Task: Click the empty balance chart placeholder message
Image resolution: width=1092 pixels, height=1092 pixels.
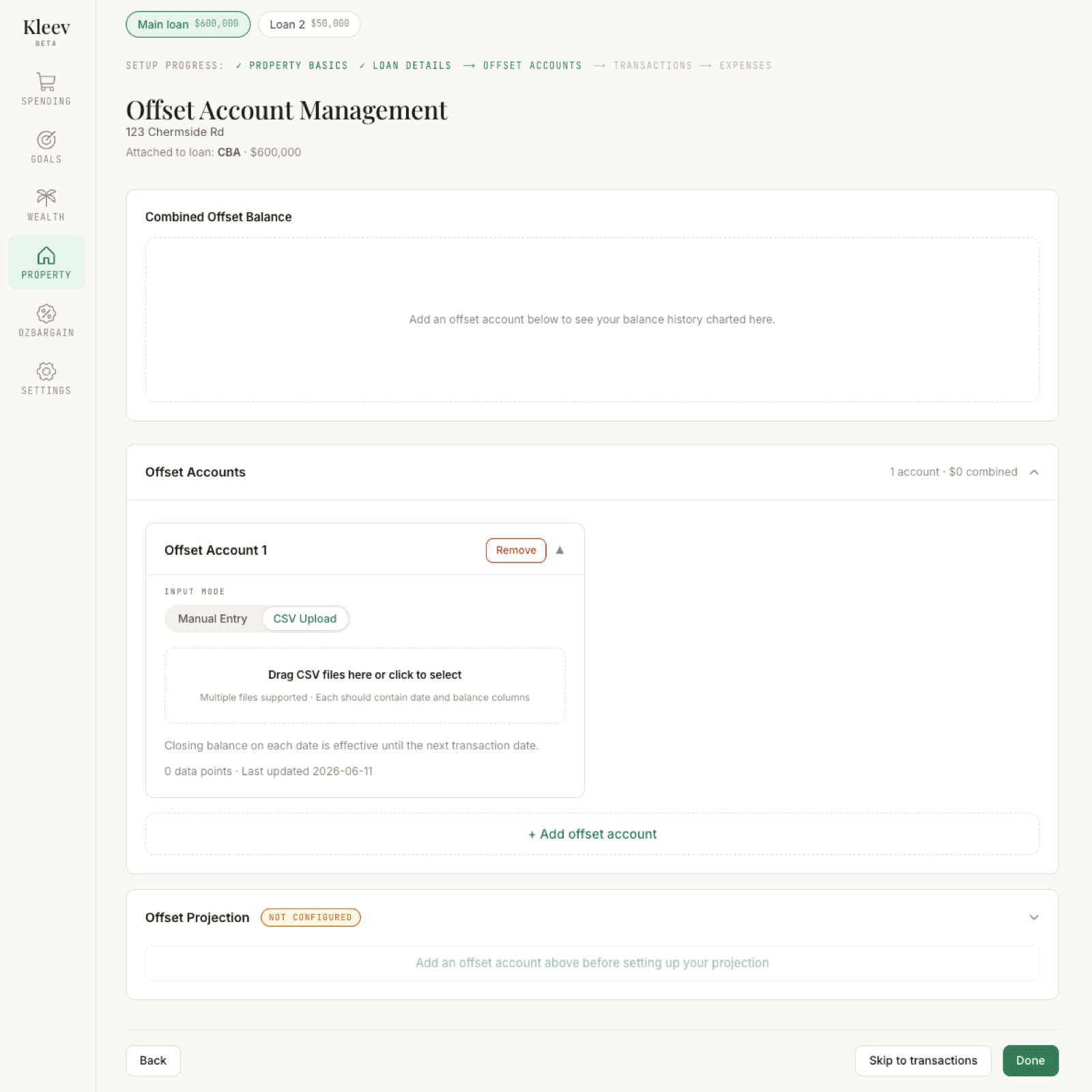Action: (592, 319)
